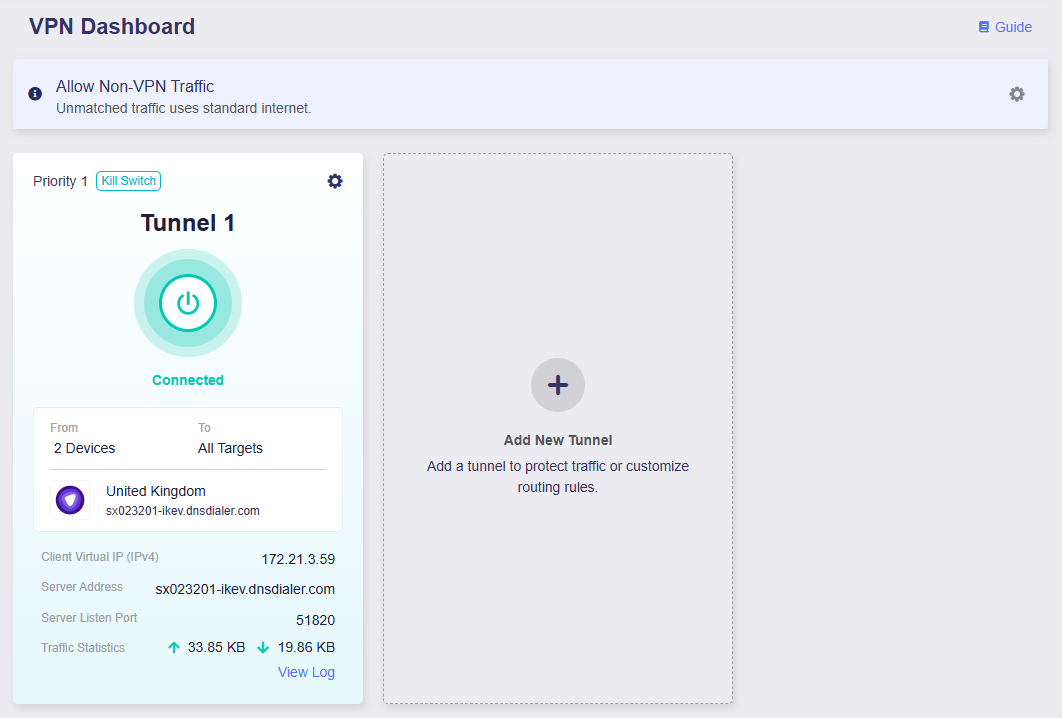This screenshot has height=718, width=1062.
Task: Click the download arrow in Traffic Statistics
Action: [263, 647]
